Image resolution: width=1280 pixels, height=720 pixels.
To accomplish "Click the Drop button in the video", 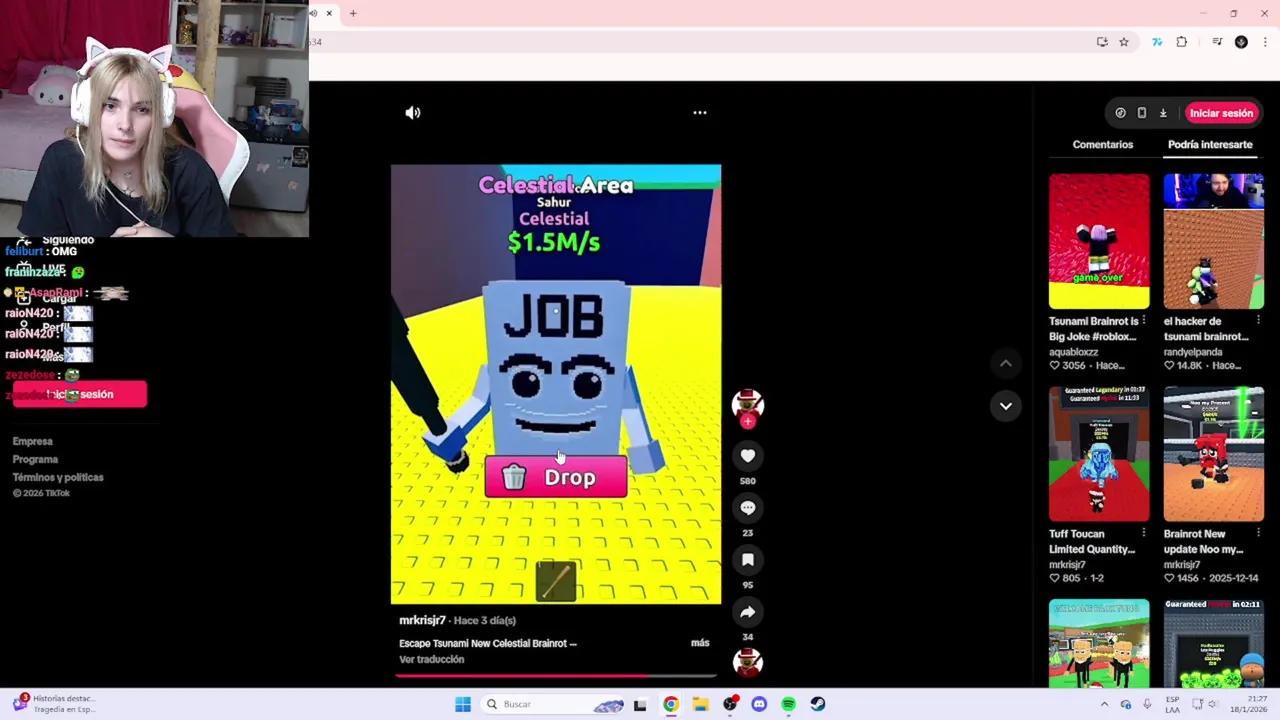I will tap(556, 478).
